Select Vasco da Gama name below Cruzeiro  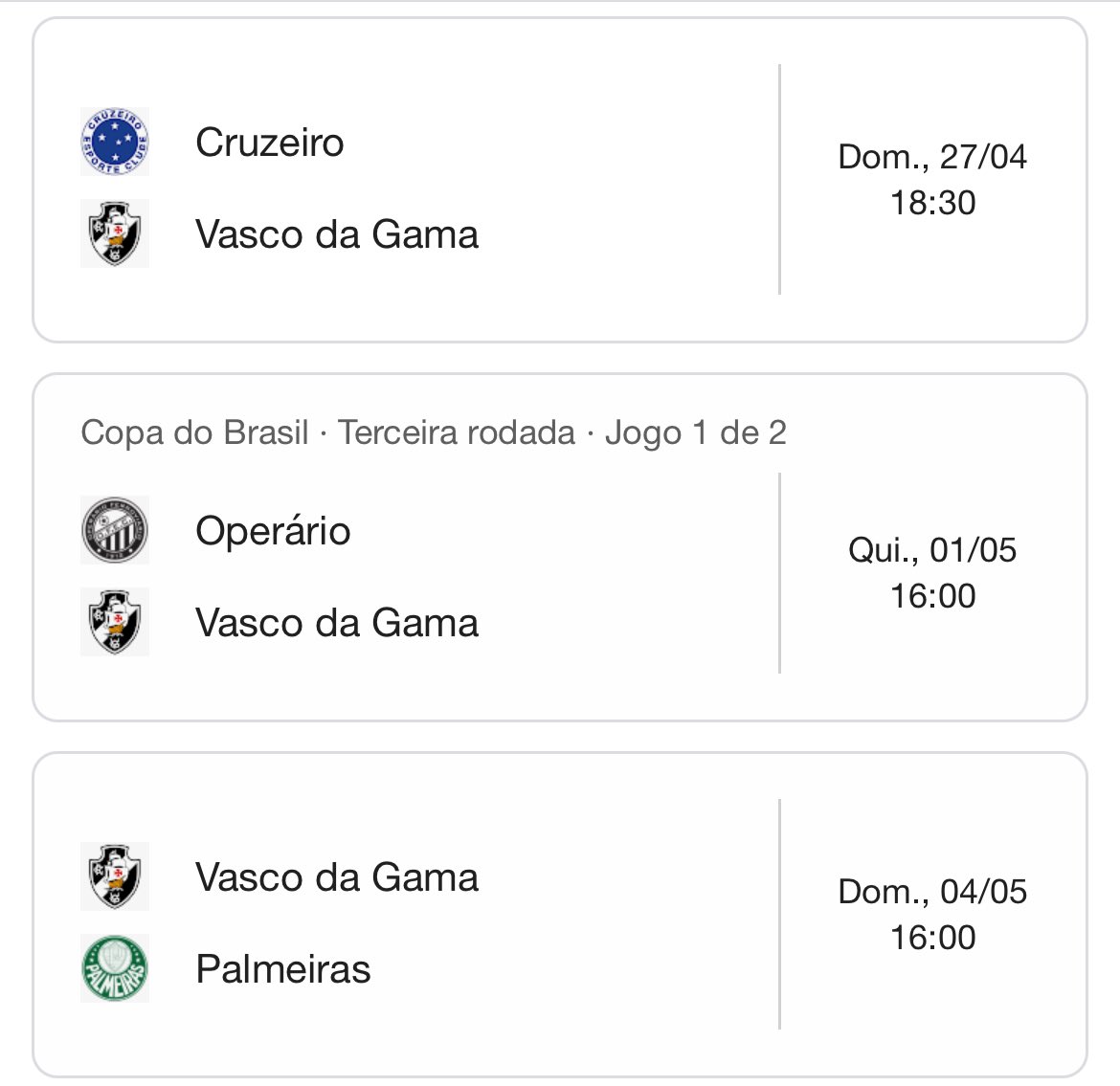tap(337, 234)
